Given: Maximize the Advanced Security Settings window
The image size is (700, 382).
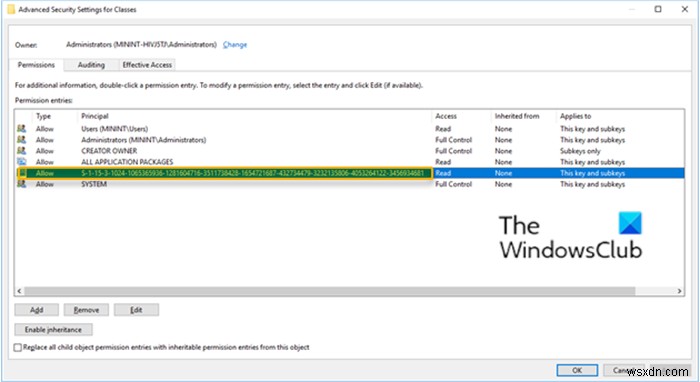Looking at the screenshot, I should coord(658,9).
